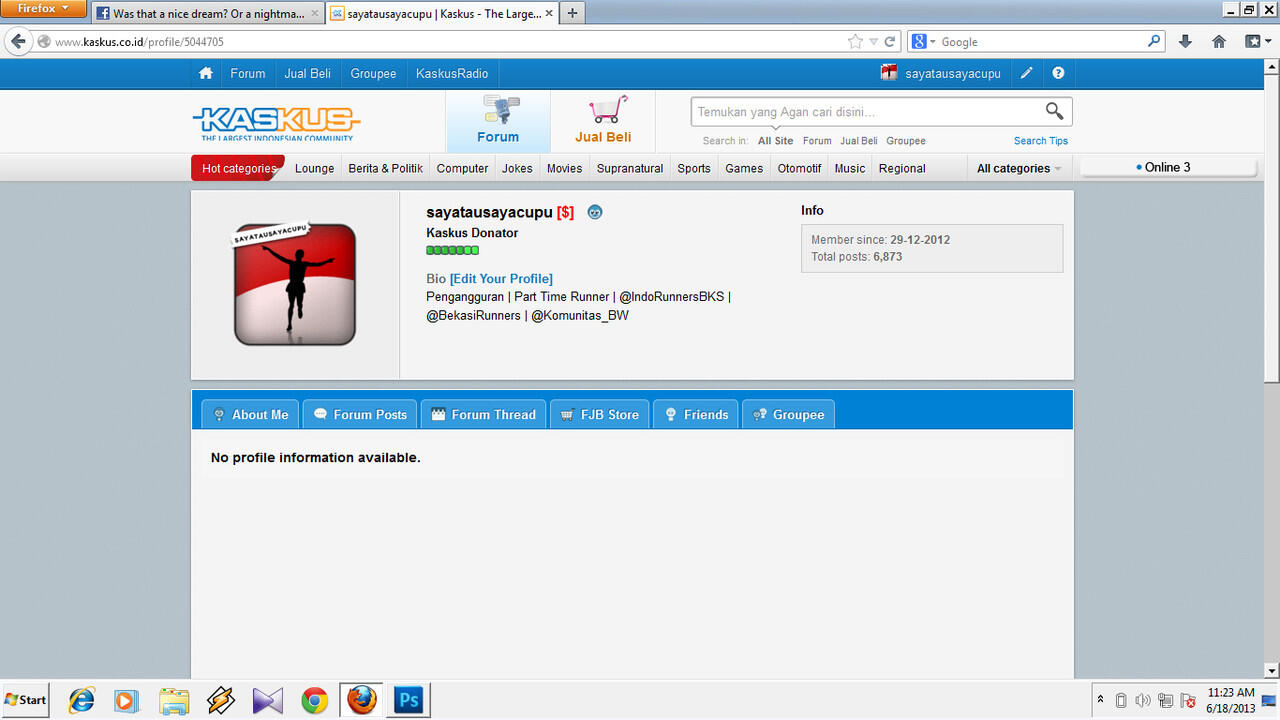
Task: Open Berita & Politik category
Action: (385, 168)
